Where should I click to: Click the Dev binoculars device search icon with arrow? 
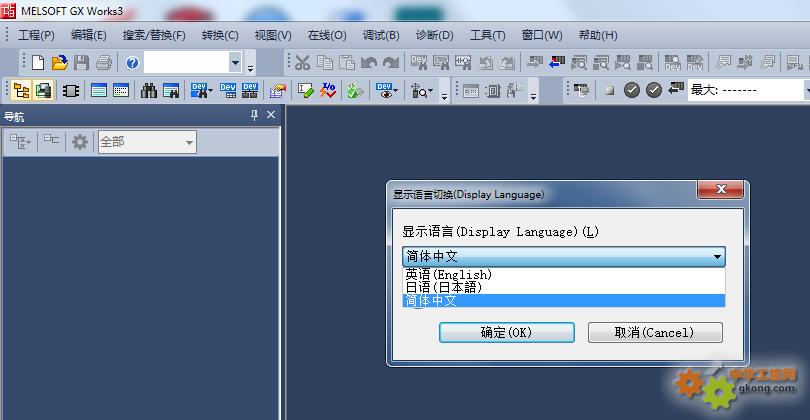click(201, 91)
